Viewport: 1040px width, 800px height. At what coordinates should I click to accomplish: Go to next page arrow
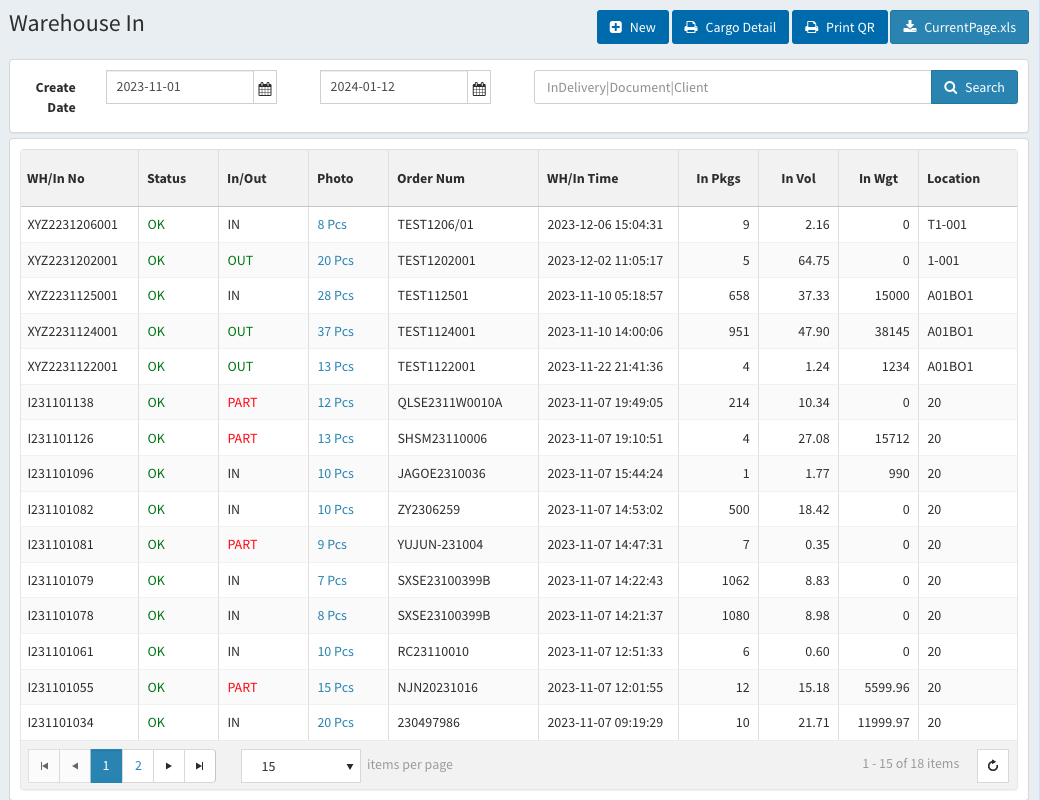pyautogui.click(x=168, y=766)
